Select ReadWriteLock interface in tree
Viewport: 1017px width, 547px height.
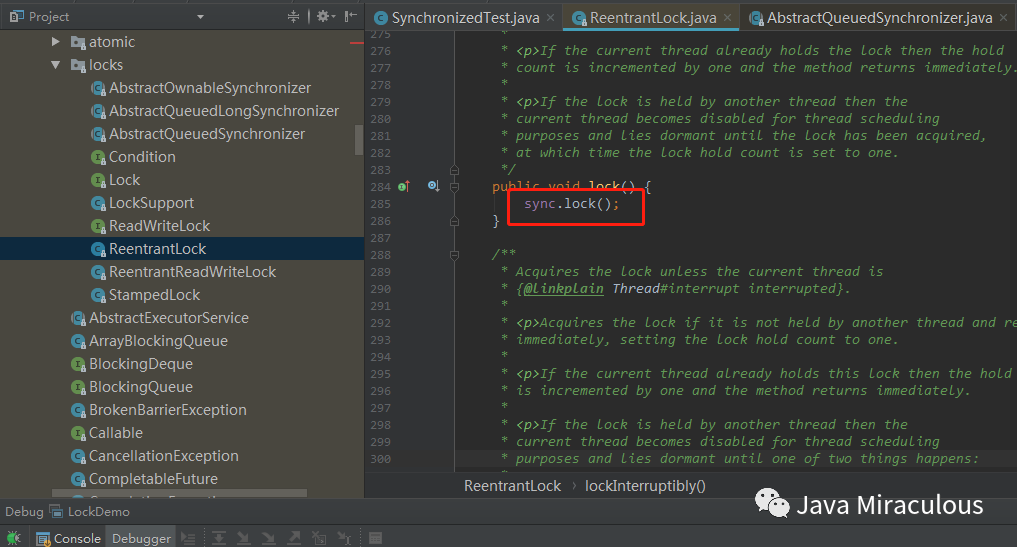[x=150, y=226]
